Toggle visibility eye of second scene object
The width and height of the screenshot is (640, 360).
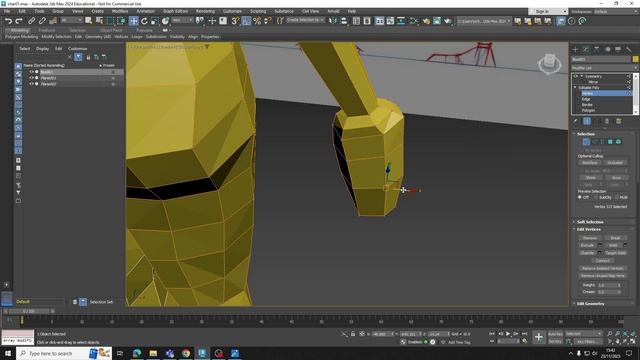coord(31,78)
